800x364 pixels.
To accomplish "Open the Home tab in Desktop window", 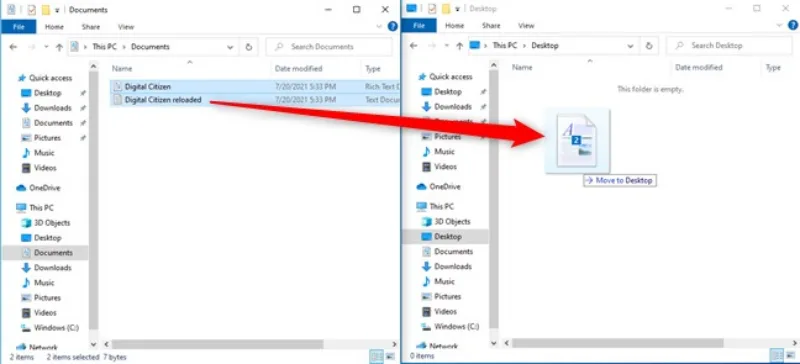I will point(454,26).
